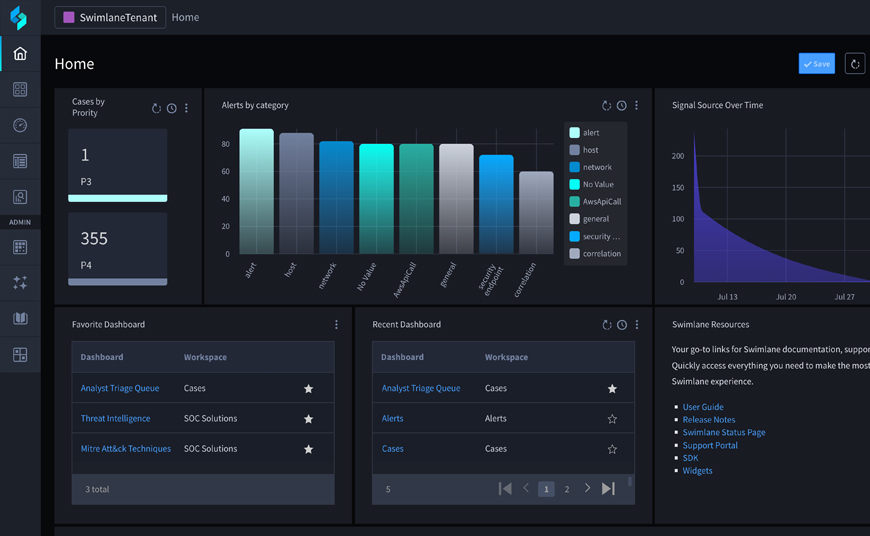Open the dashboards grid sidebar icon

(20, 89)
